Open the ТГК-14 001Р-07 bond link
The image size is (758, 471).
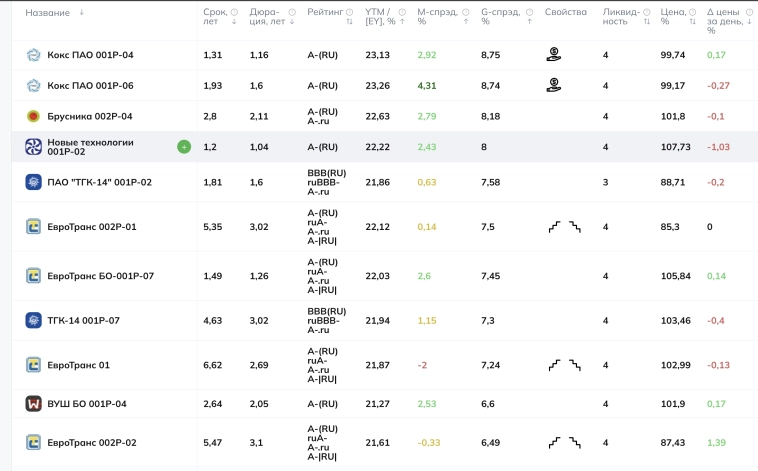point(83,320)
